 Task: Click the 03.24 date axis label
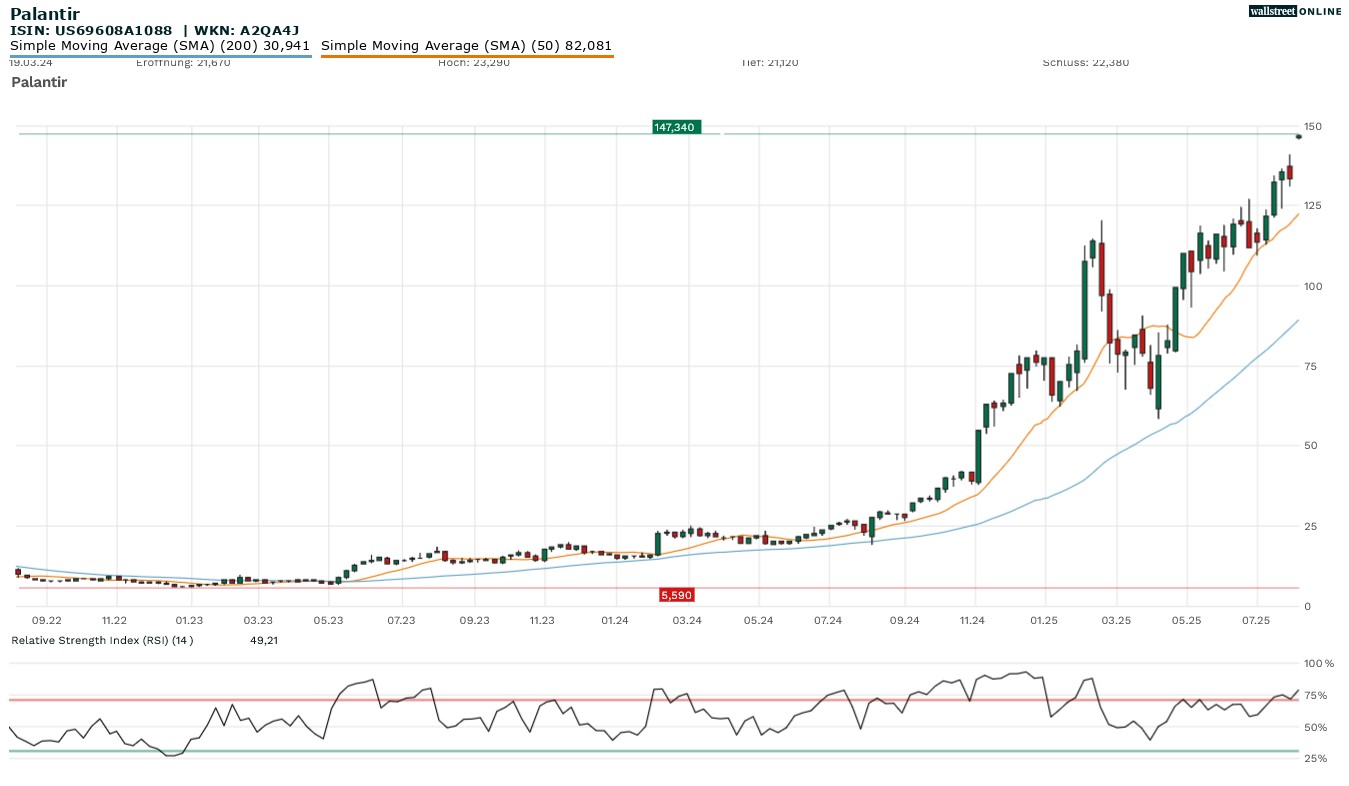(x=687, y=621)
